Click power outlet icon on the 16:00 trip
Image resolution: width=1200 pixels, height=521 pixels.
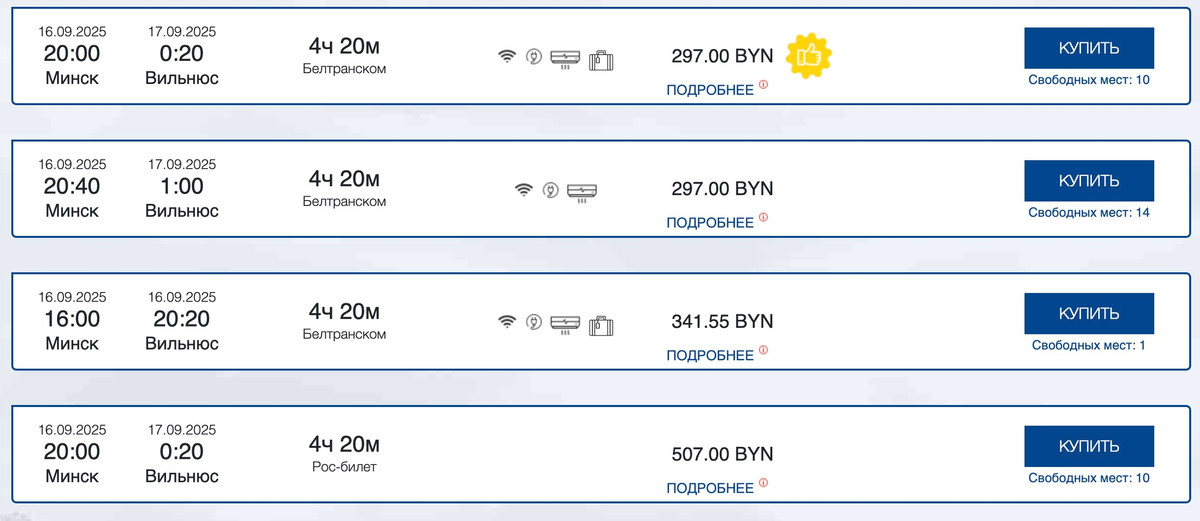534,322
